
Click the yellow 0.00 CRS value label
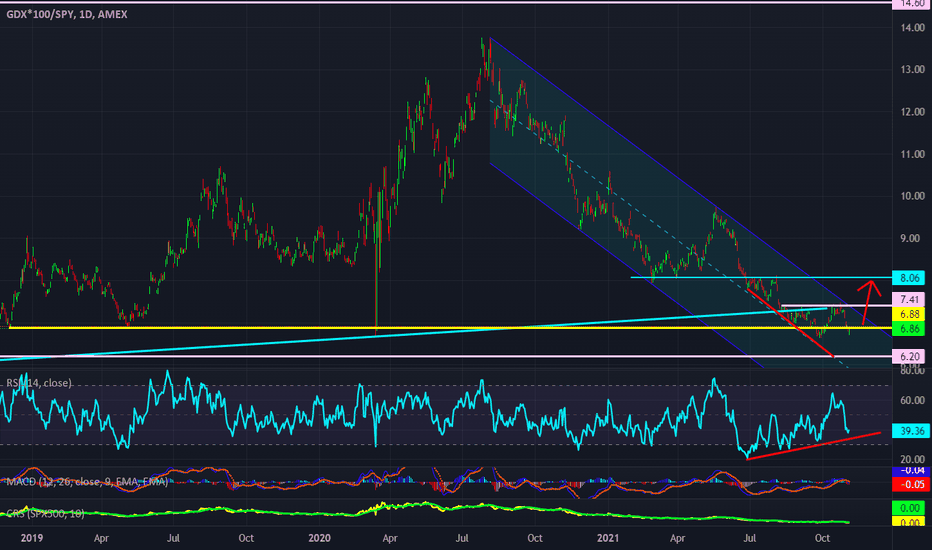(909, 521)
